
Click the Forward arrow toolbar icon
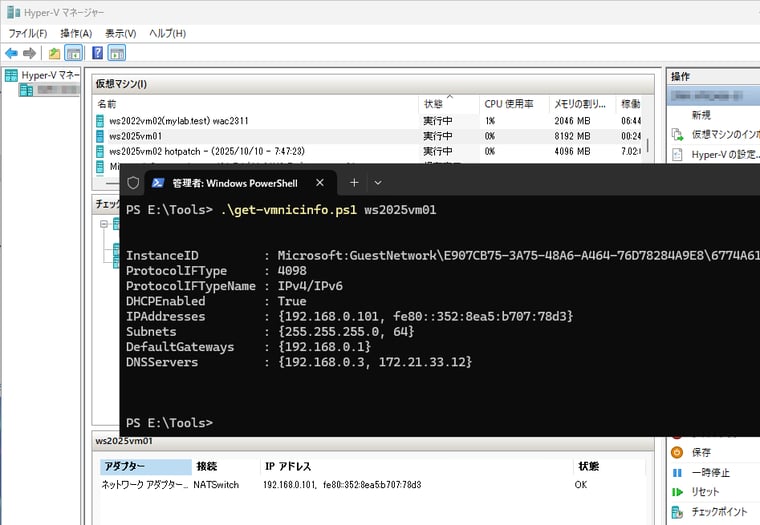[x=30, y=53]
